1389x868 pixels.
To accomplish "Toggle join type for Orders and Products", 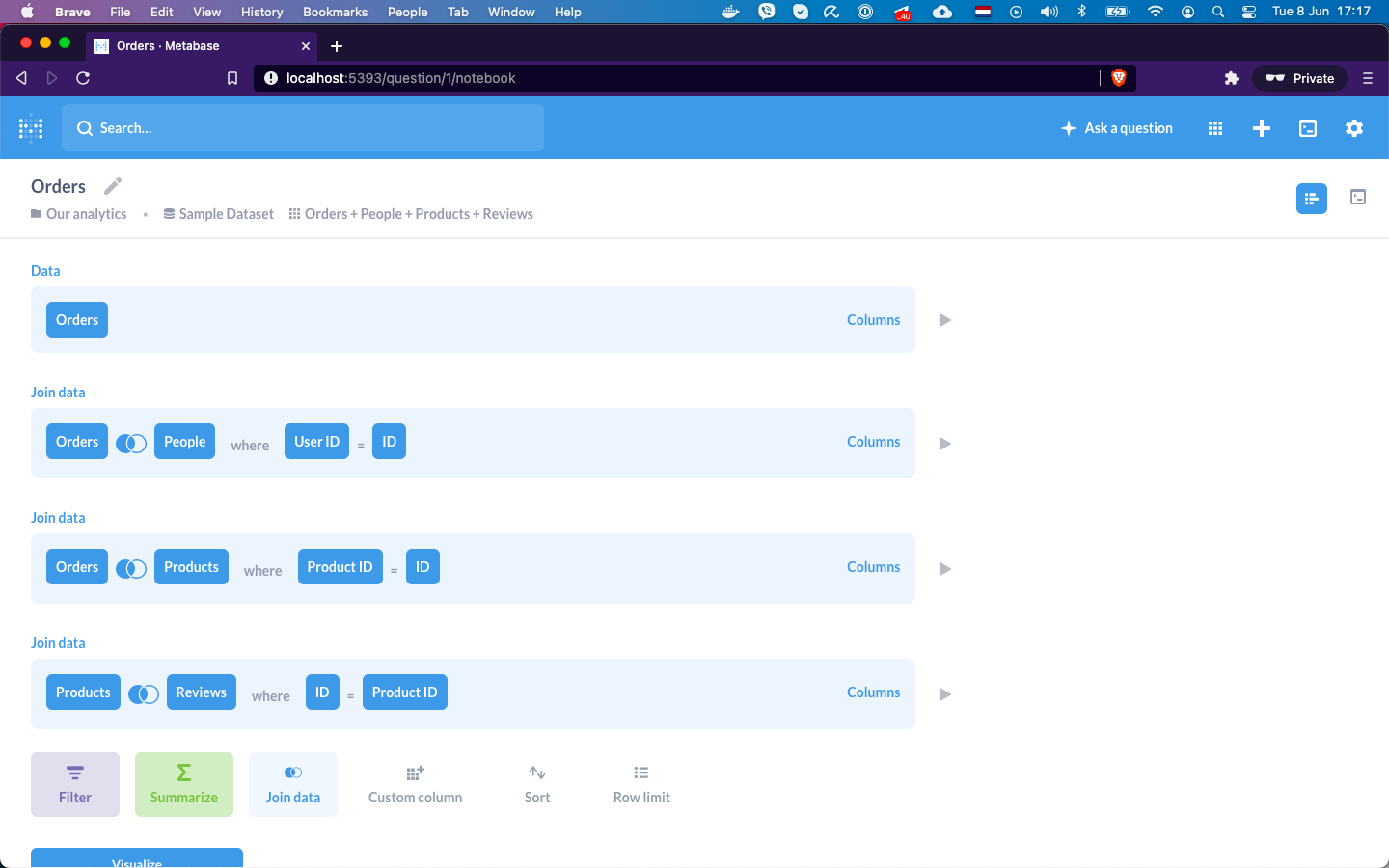I will tap(131, 566).
